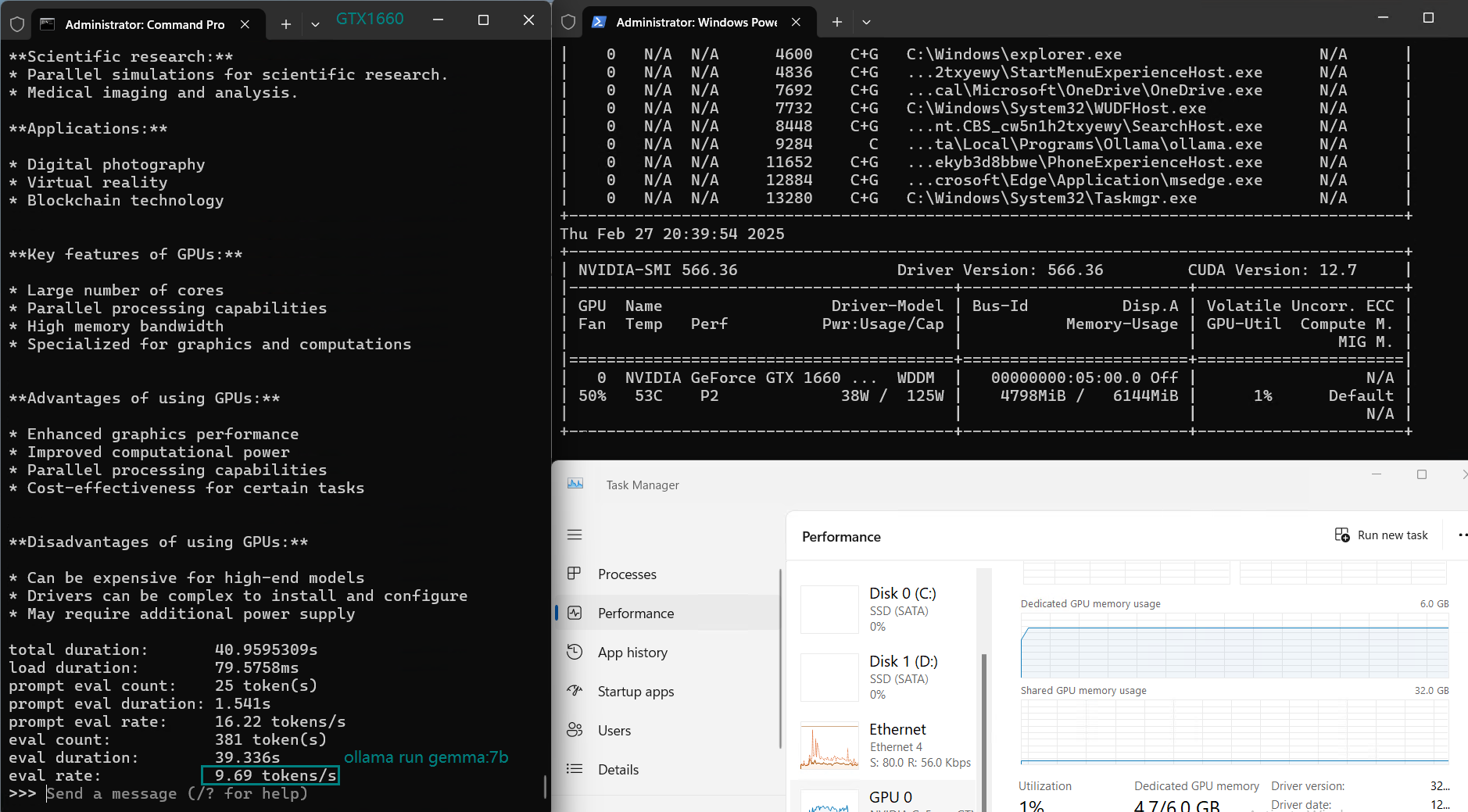
Task: Open Task Manager more options ellipsis
Action: point(1461,535)
